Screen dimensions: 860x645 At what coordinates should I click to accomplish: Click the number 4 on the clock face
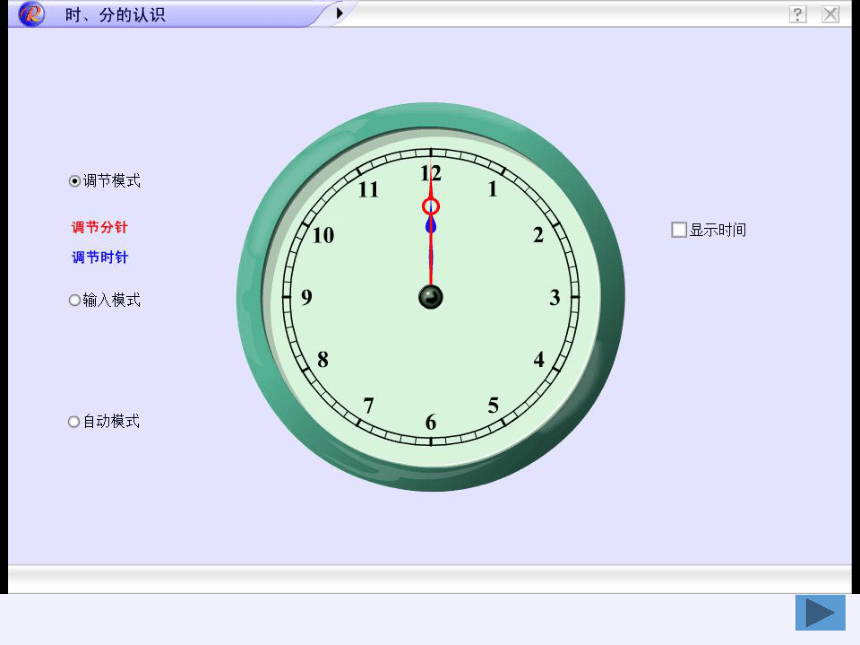click(539, 360)
